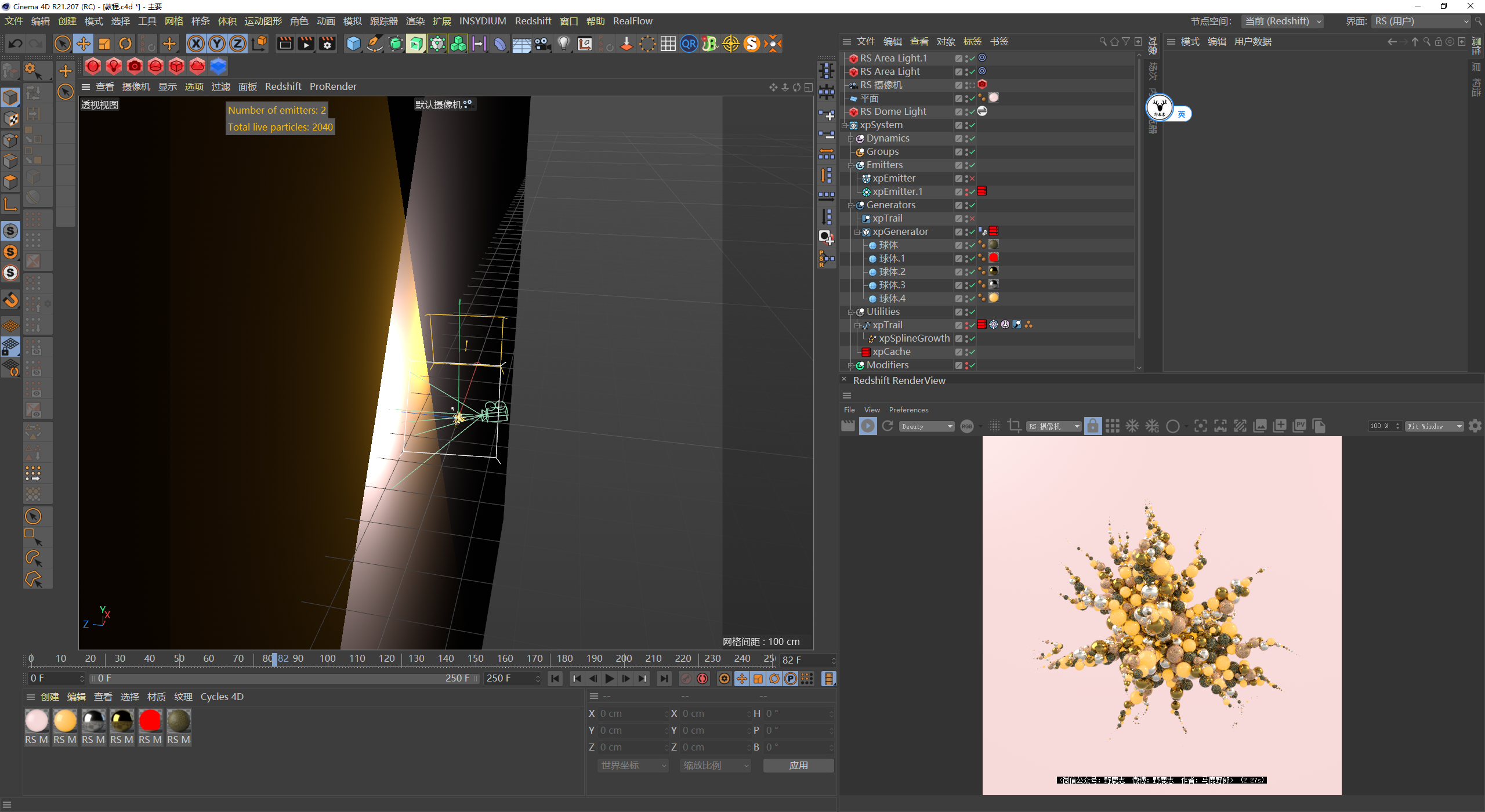The height and width of the screenshot is (812, 1485).
Task: Toggle xpCache enable checkmark
Action: 973,352
